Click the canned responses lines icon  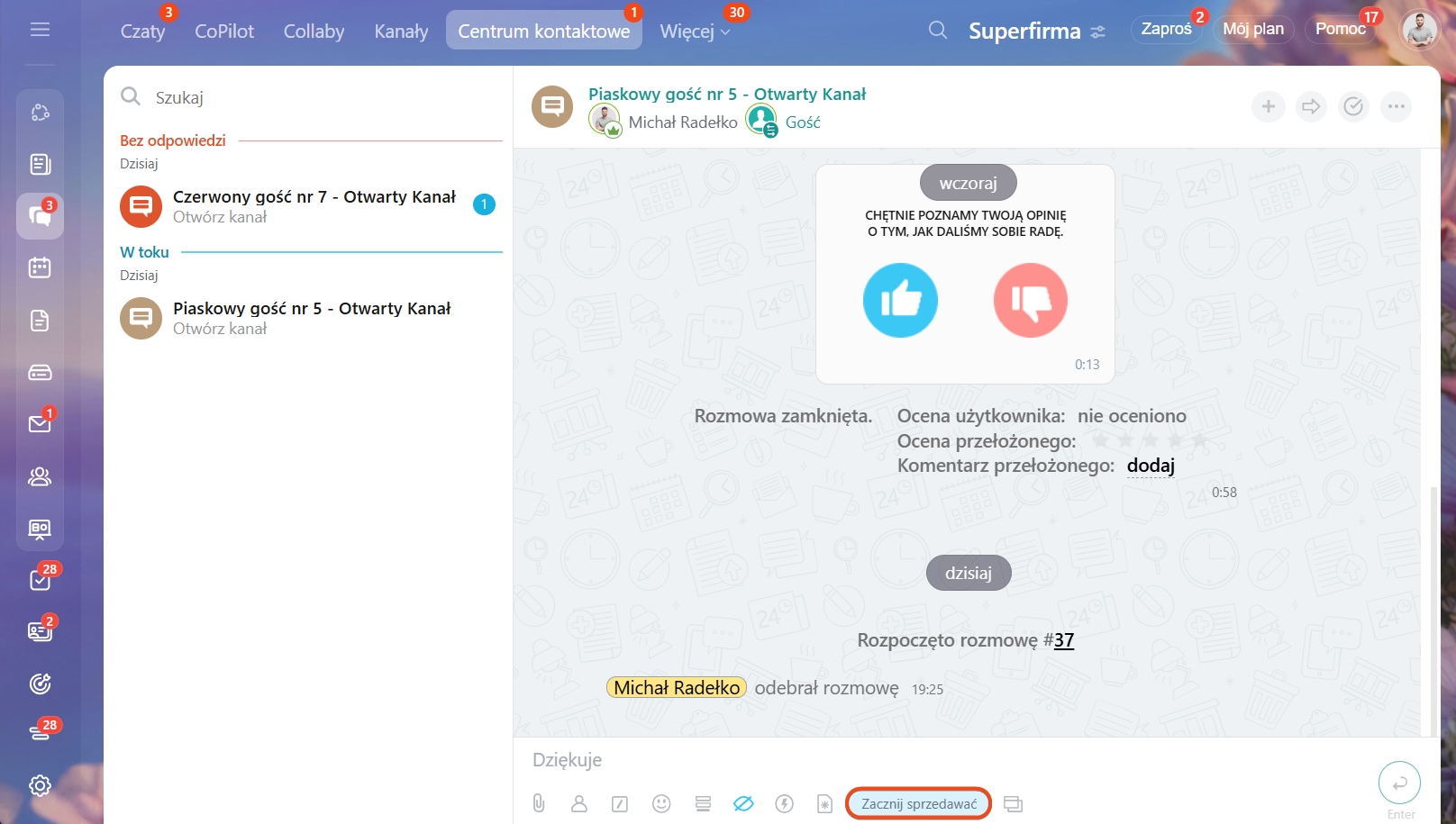pyautogui.click(x=703, y=803)
